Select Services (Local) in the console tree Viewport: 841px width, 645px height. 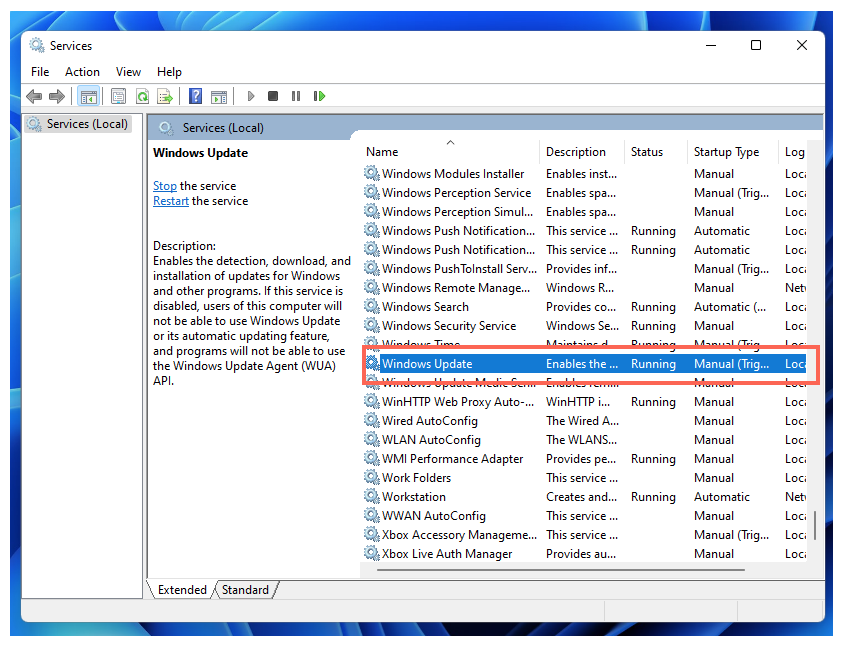(x=78, y=124)
